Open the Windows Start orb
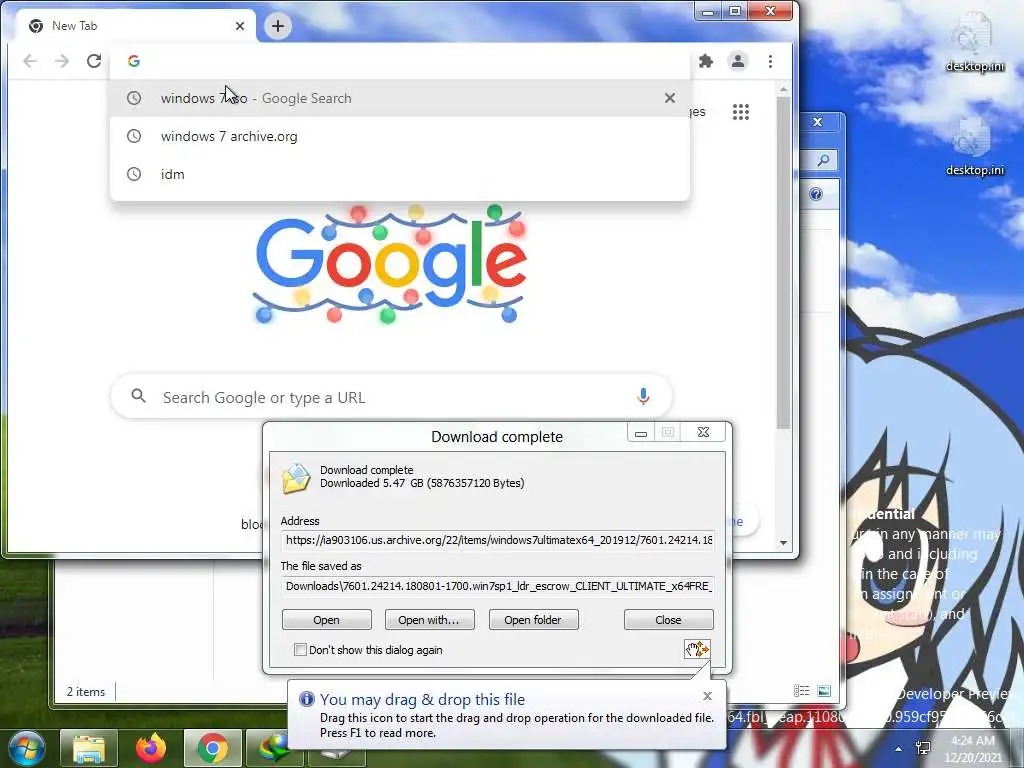1024x768 pixels. pyautogui.click(x=27, y=748)
